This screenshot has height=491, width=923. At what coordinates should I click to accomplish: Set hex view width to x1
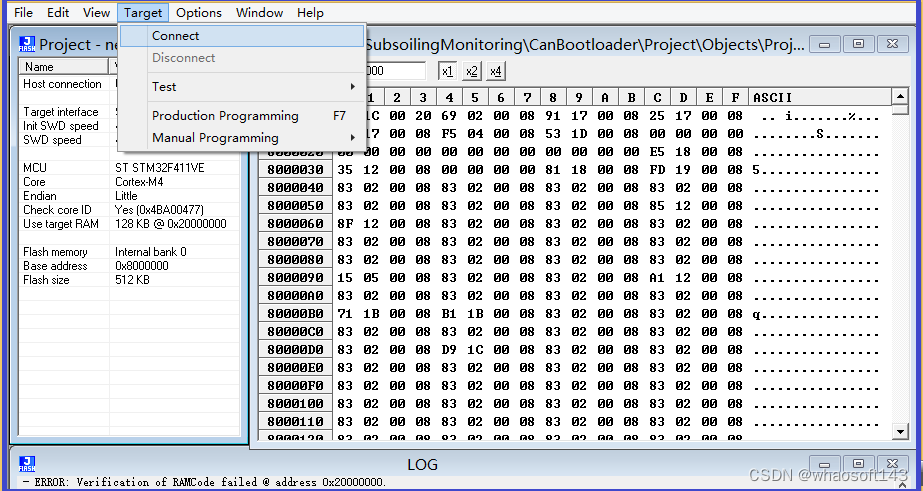pyautogui.click(x=447, y=71)
